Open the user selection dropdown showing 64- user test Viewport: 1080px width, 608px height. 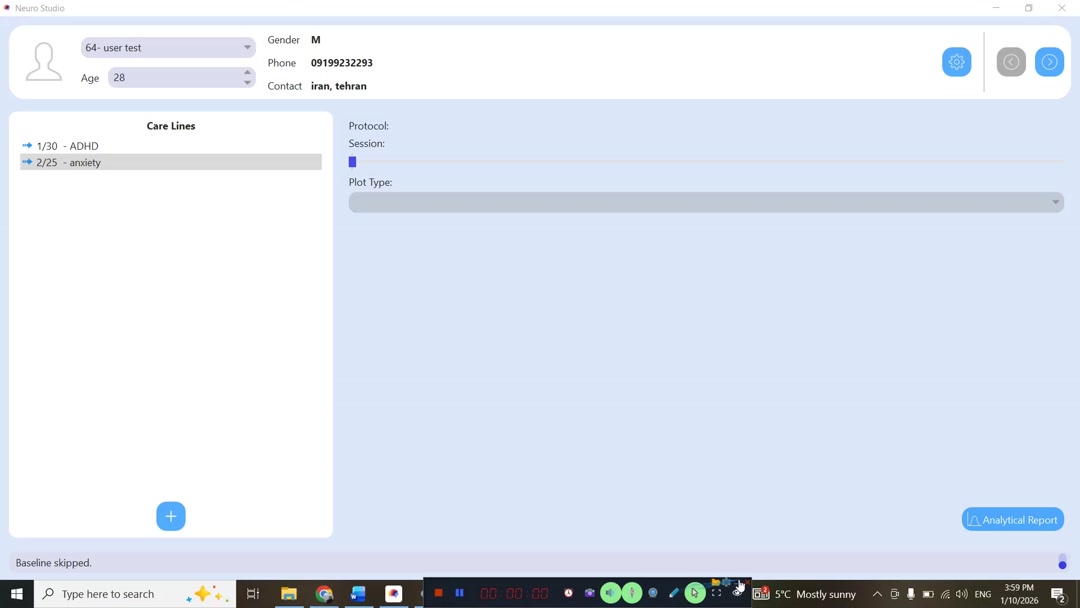pos(168,48)
